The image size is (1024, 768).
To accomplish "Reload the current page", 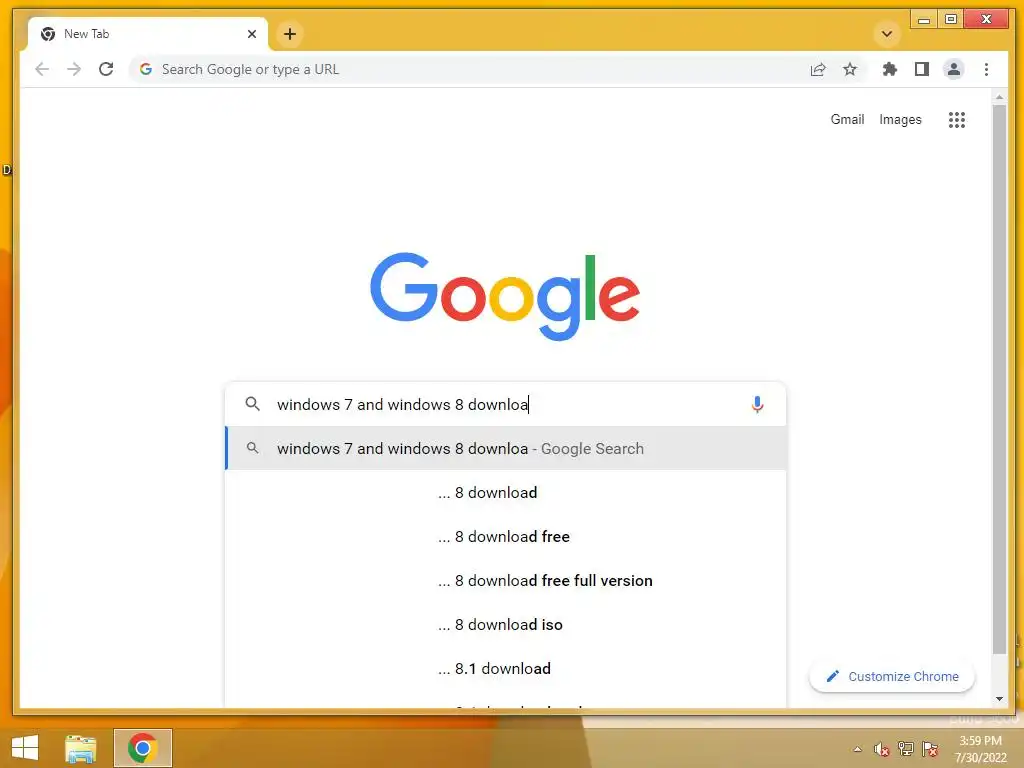I will click(106, 69).
